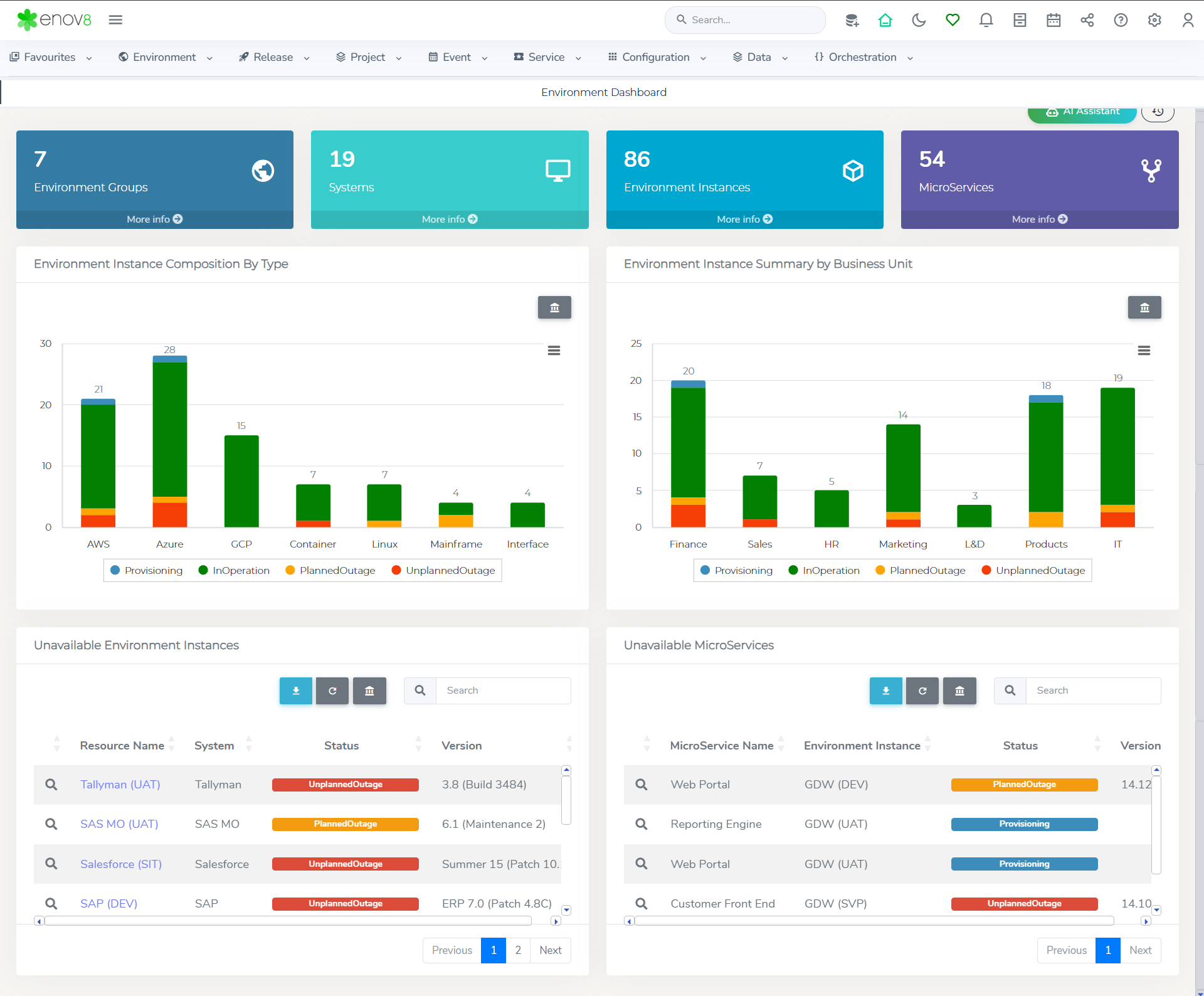Refresh the Unavailable MicroServices table
Viewport: 1204px width, 996px height.
(922, 691)
